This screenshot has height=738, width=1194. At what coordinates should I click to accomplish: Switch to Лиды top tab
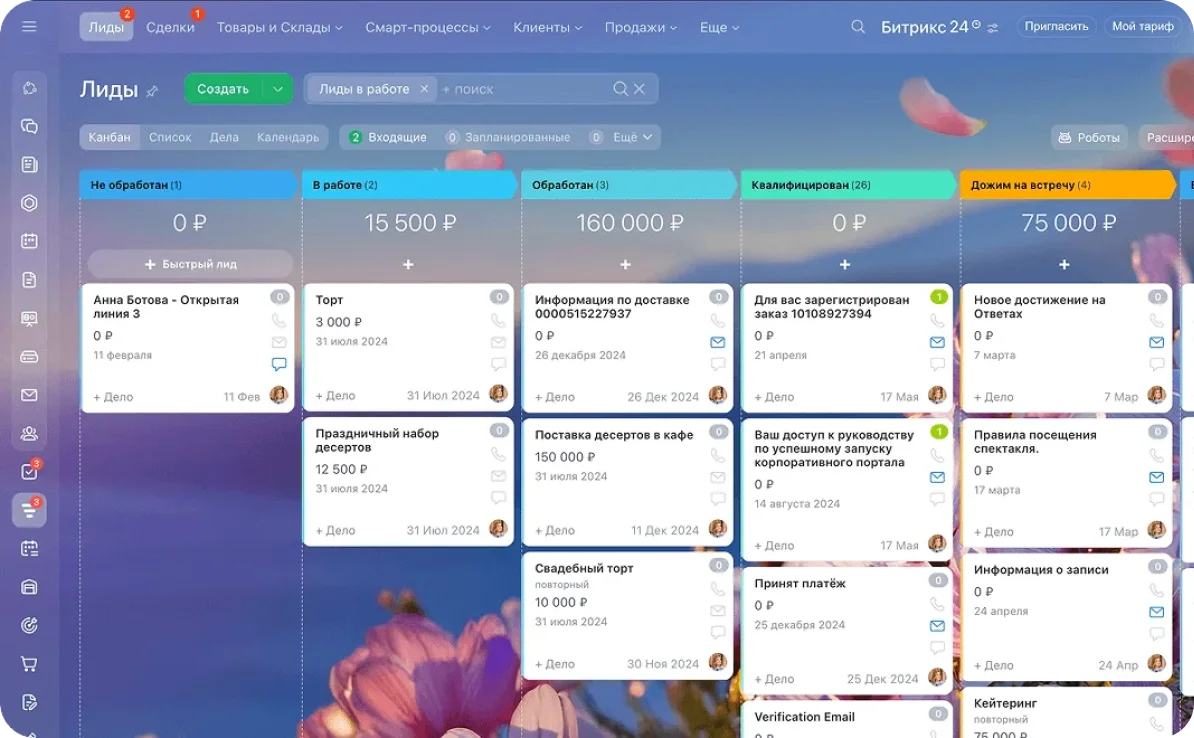pos(106,27)
